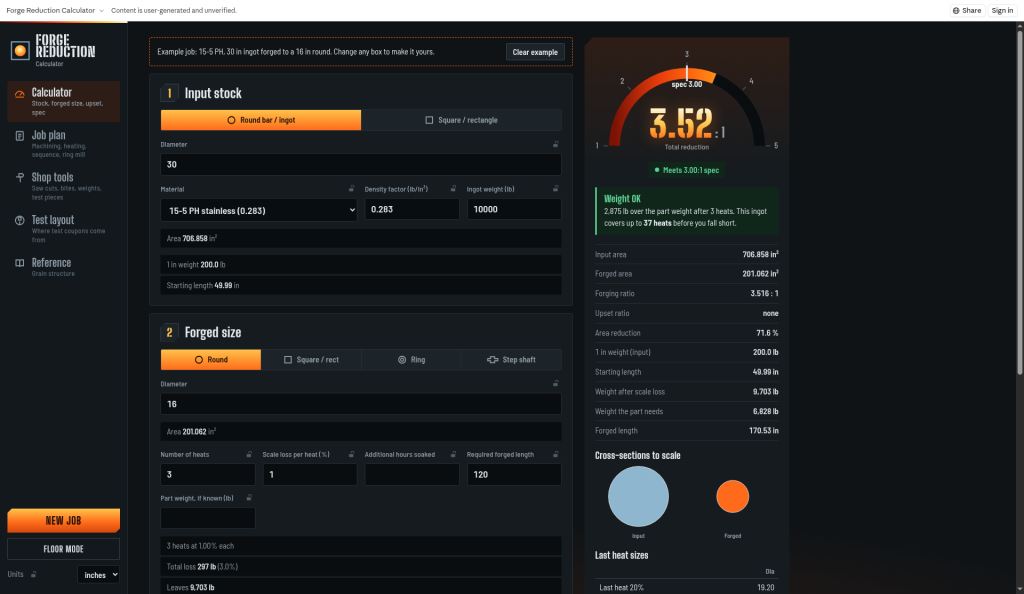Lock the Additional hours soaked field
This screenshot has height=594, width=1024.
(x=453, y=454)
